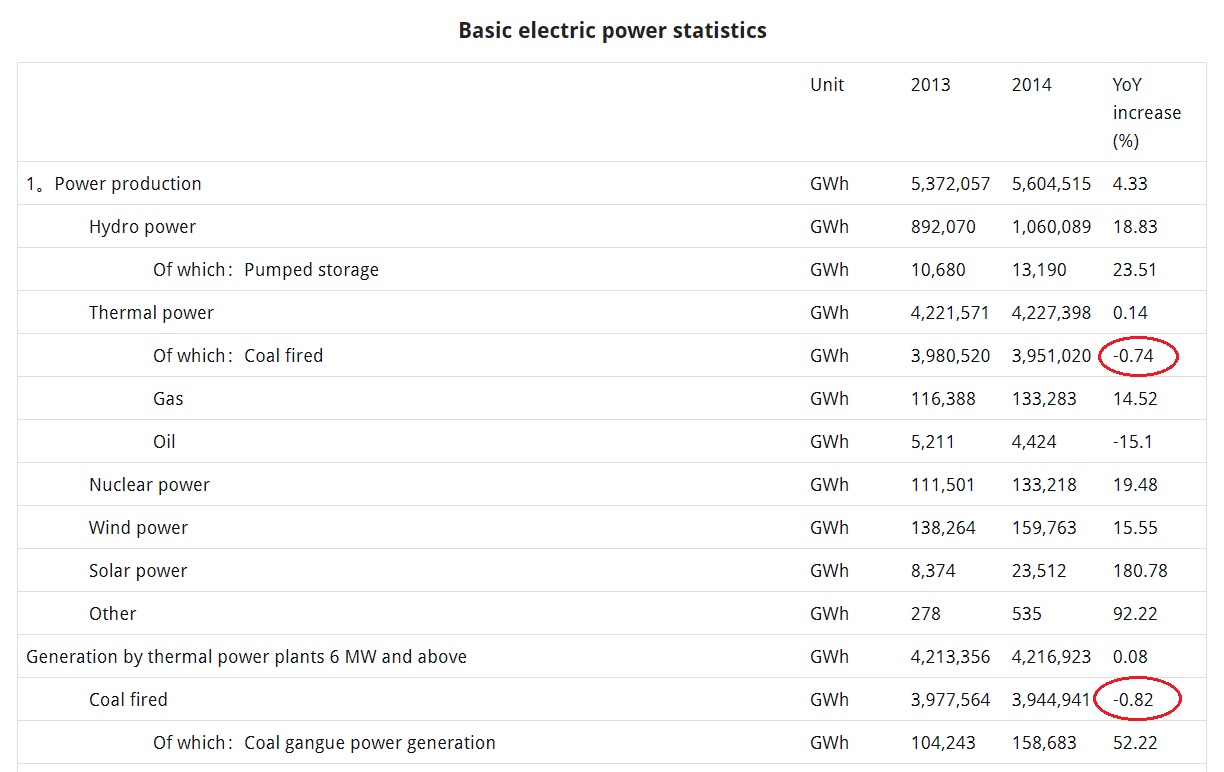Click the 5,604,515 power production figure
1224x772 pixels.
(x=1051, y=184)
